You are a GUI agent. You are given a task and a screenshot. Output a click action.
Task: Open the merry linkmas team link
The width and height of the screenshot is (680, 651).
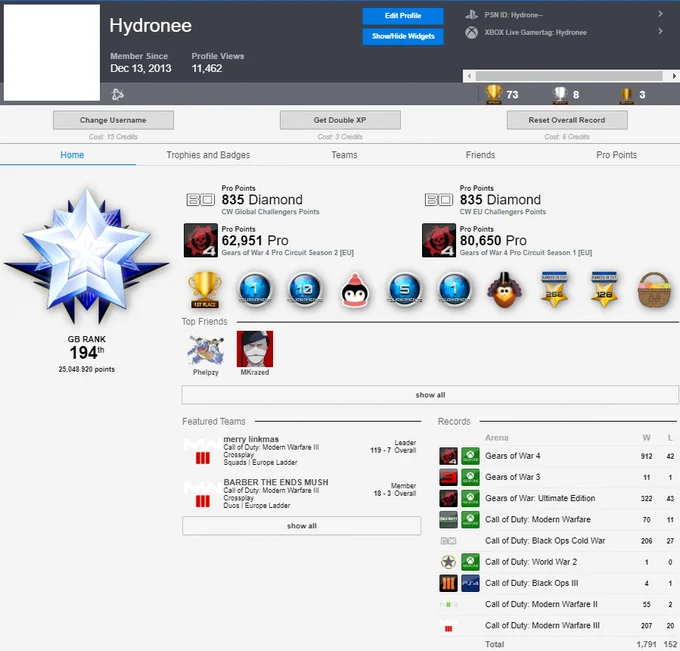251,439
